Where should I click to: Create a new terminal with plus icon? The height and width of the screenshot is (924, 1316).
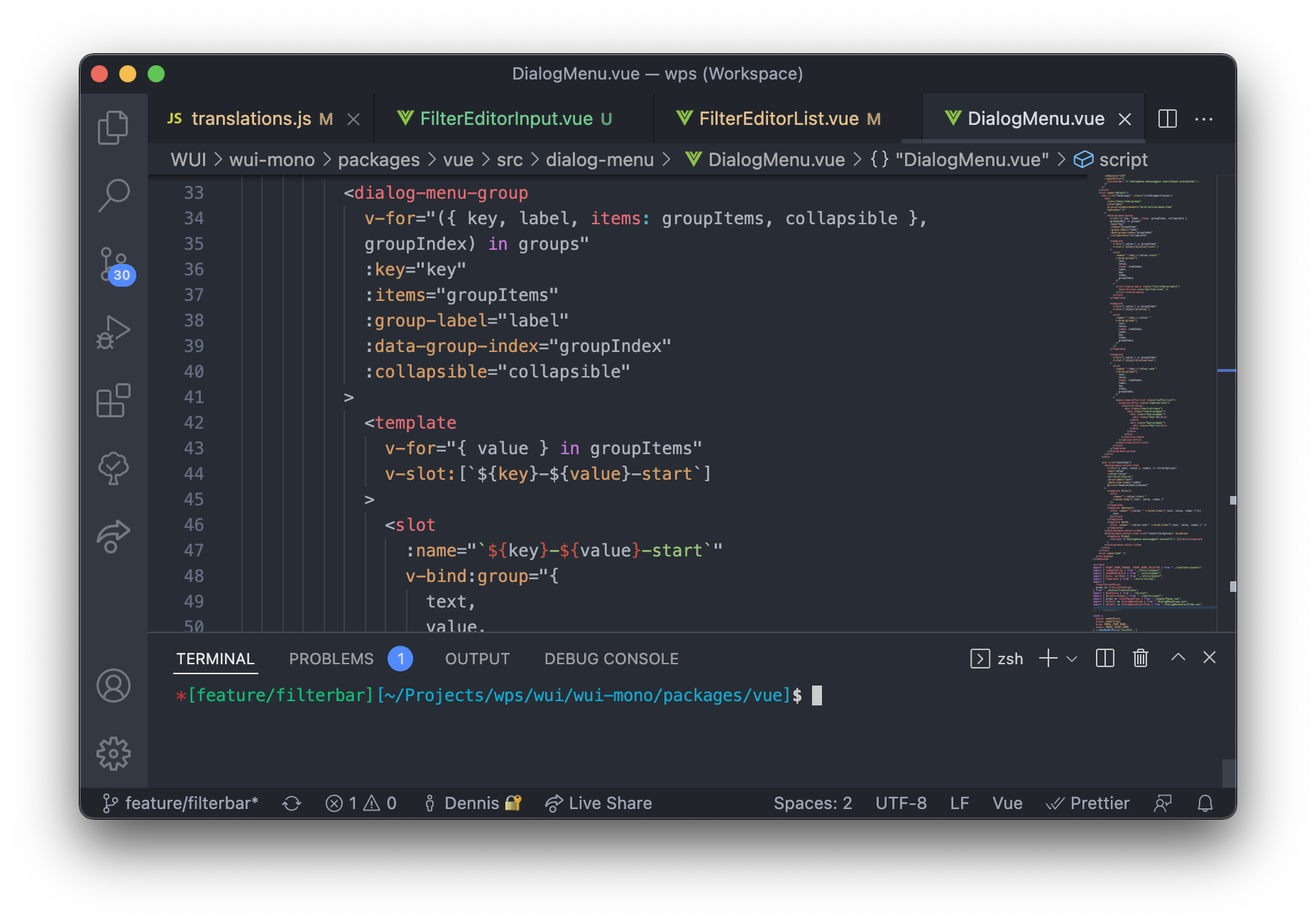point(1048,659)
